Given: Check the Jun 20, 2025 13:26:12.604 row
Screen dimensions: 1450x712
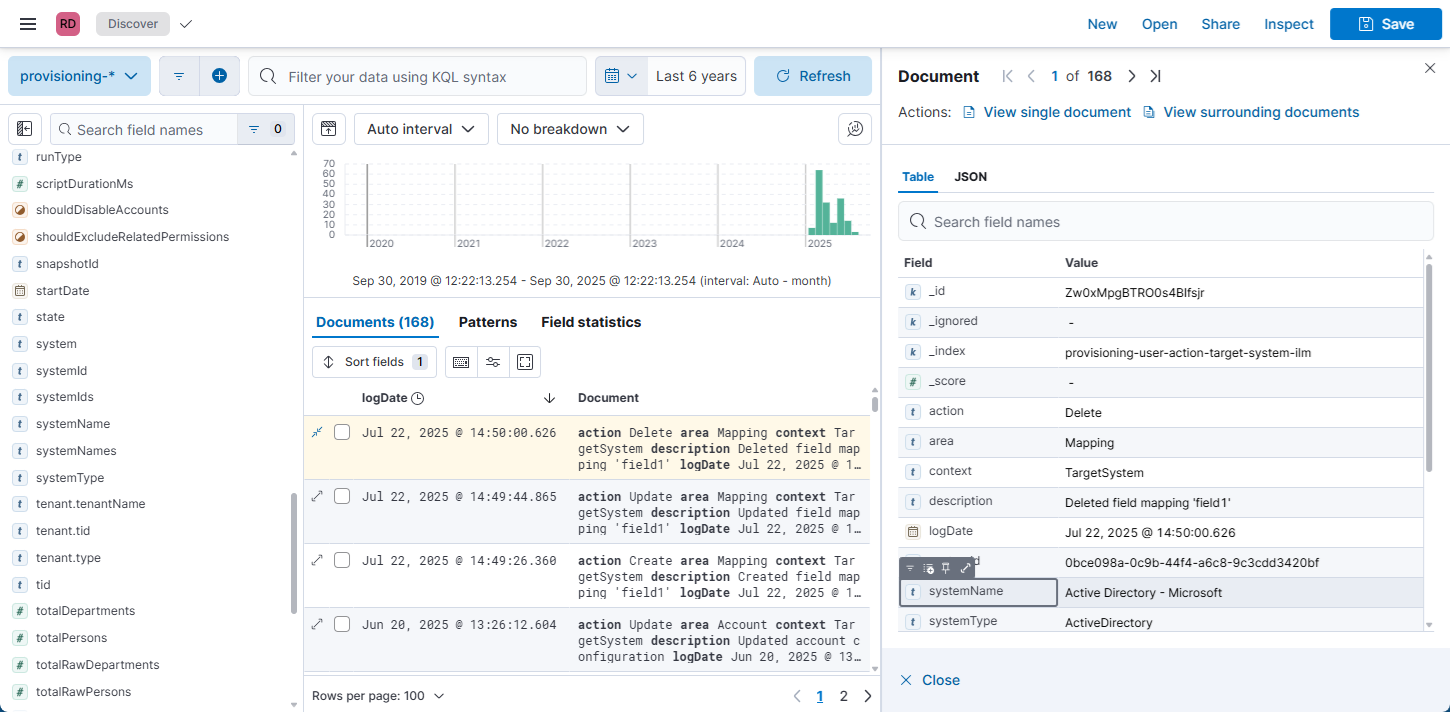Looking at the screenshot, I should (342, 624).
